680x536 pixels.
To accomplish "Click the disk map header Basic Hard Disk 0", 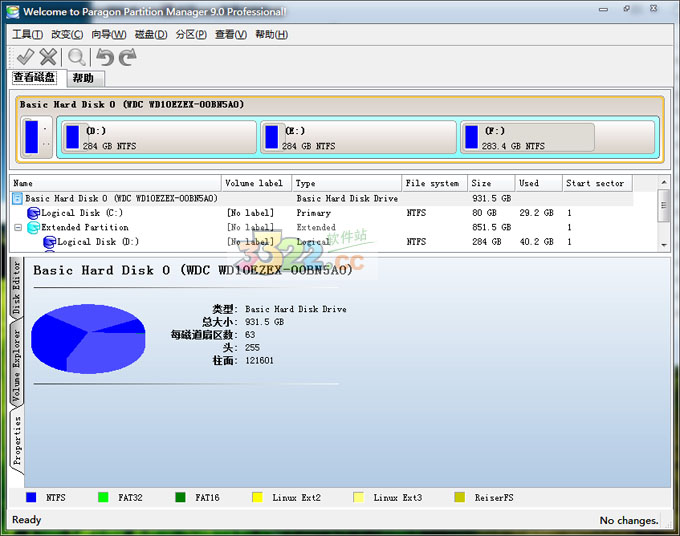I will (132, 105).
